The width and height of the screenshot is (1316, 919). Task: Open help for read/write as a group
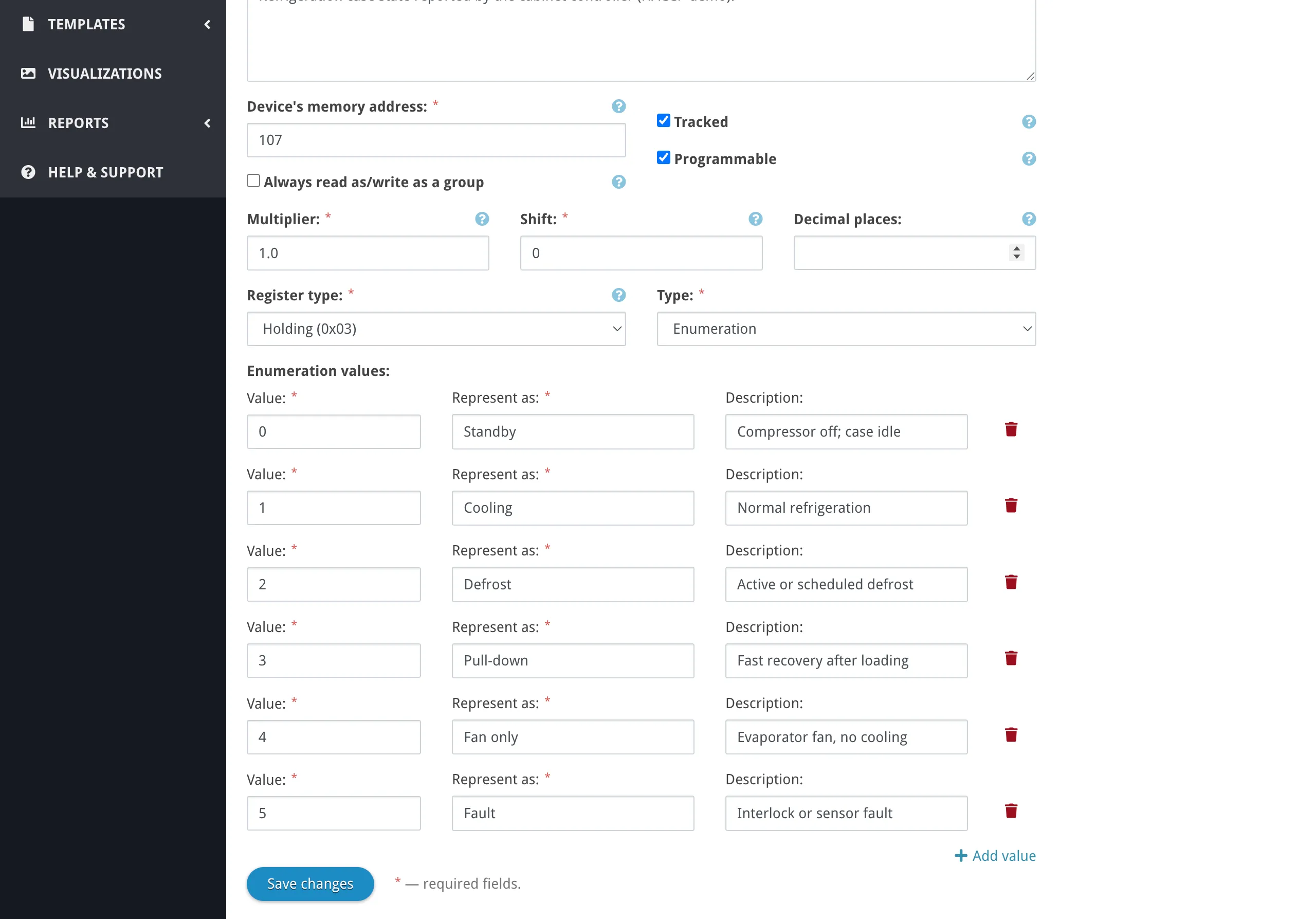tap(618, 182)
